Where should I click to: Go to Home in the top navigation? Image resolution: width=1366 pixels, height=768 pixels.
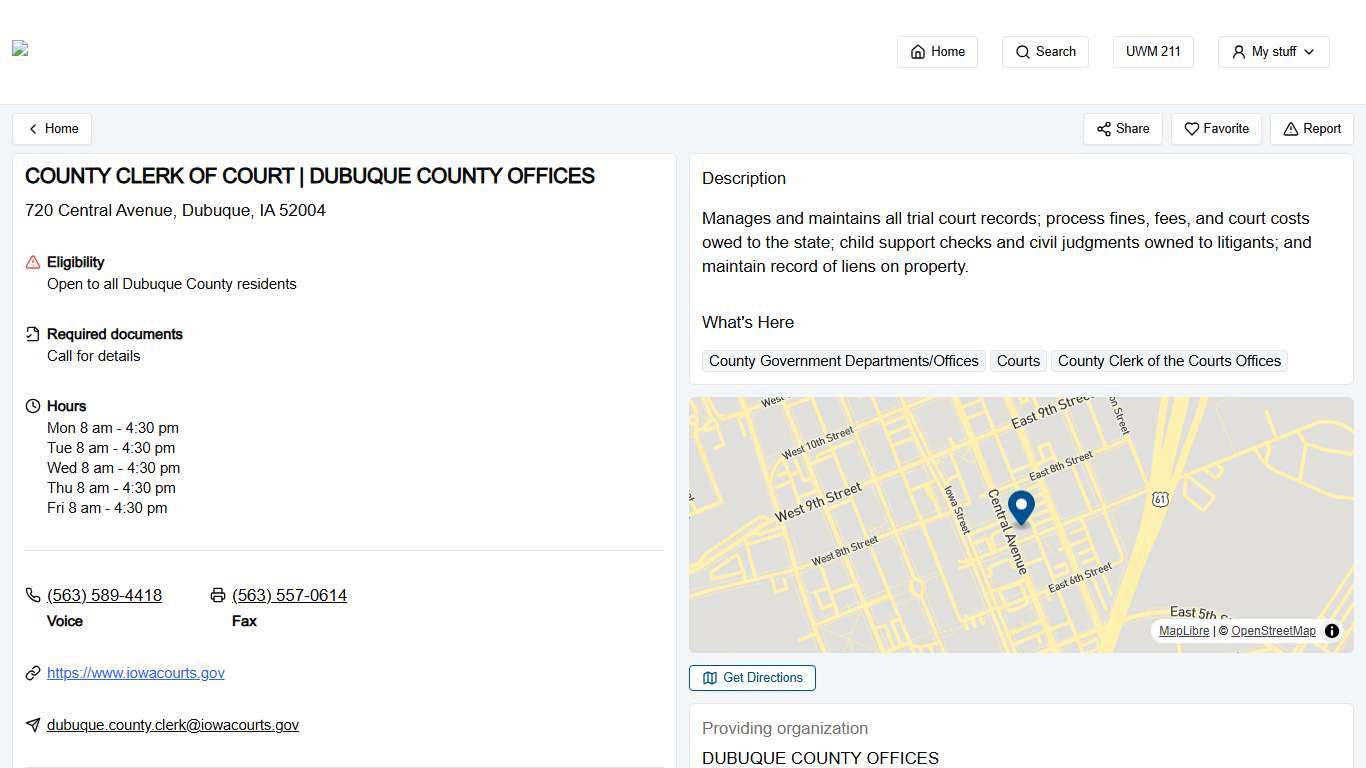936,52
